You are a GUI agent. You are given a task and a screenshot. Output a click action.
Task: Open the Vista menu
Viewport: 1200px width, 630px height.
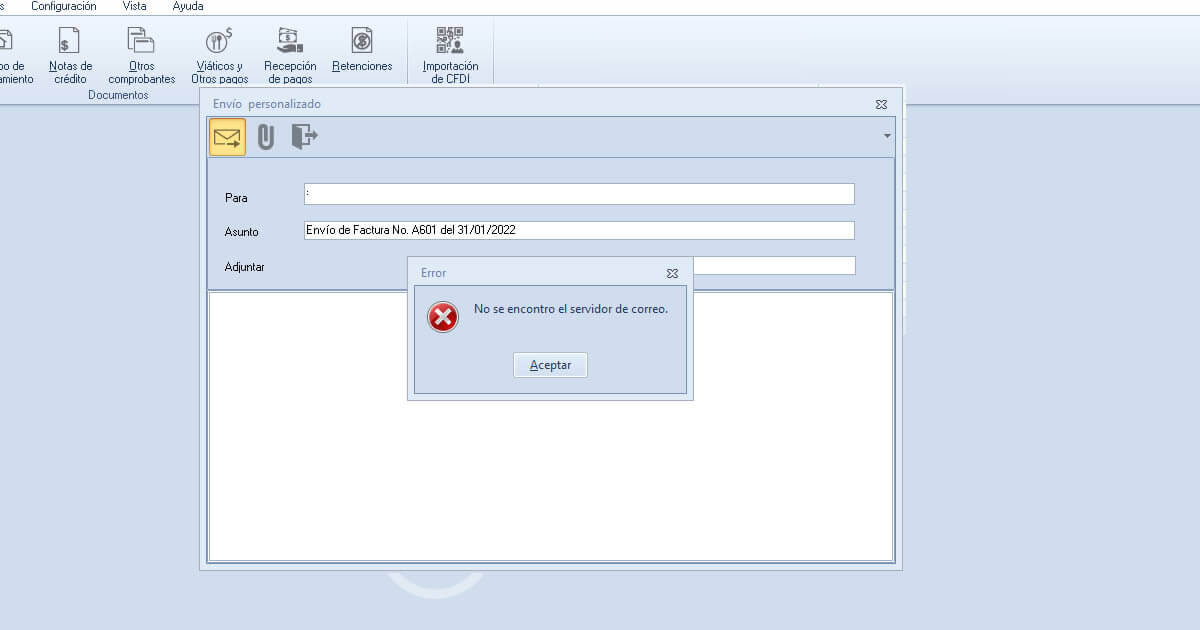pyautogui.click(x=134, y=6)
